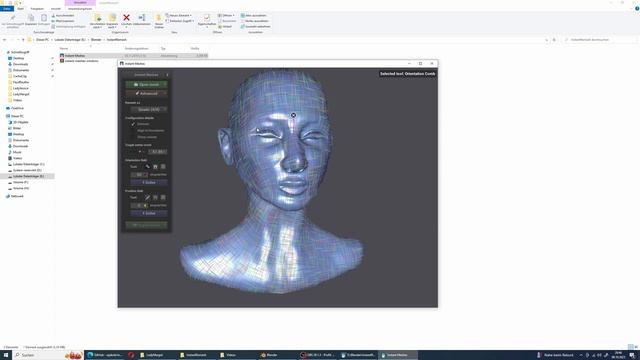Image resolution: width=640 pixels, height=360 pixels.
Task: Select the orientation comb tool
Action: (147, 167)
